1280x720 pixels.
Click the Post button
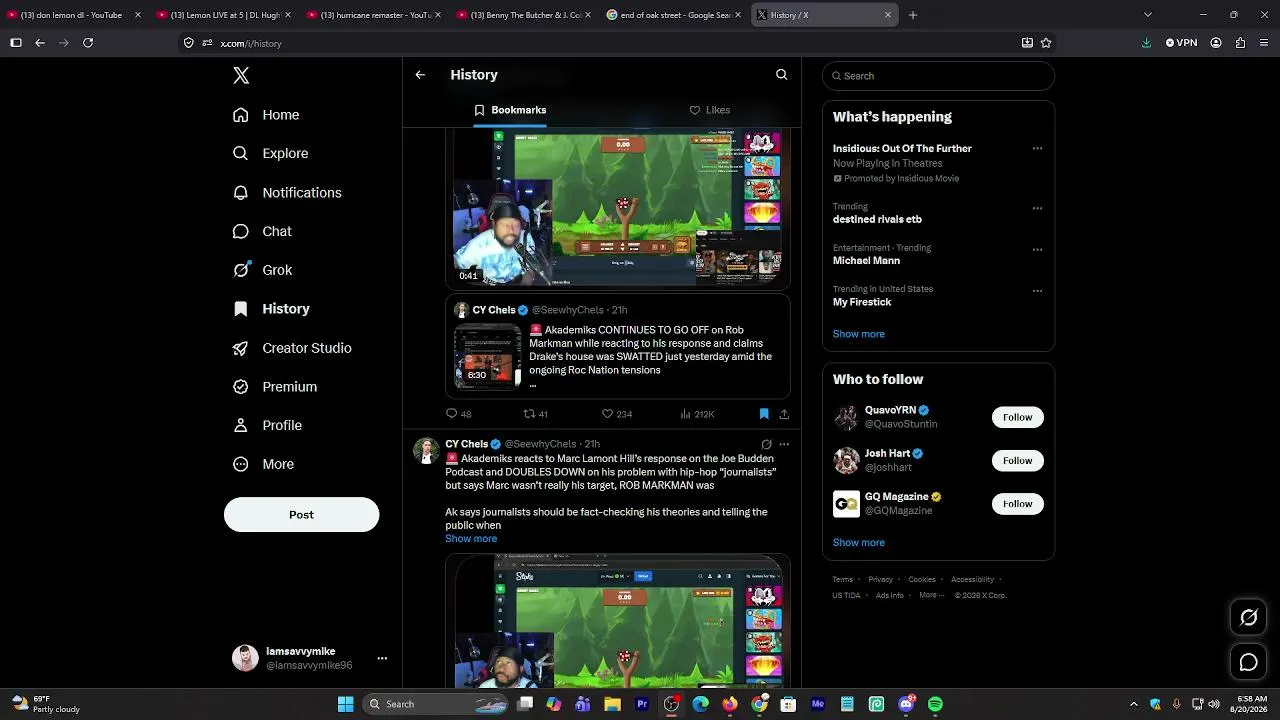(301, 514)
